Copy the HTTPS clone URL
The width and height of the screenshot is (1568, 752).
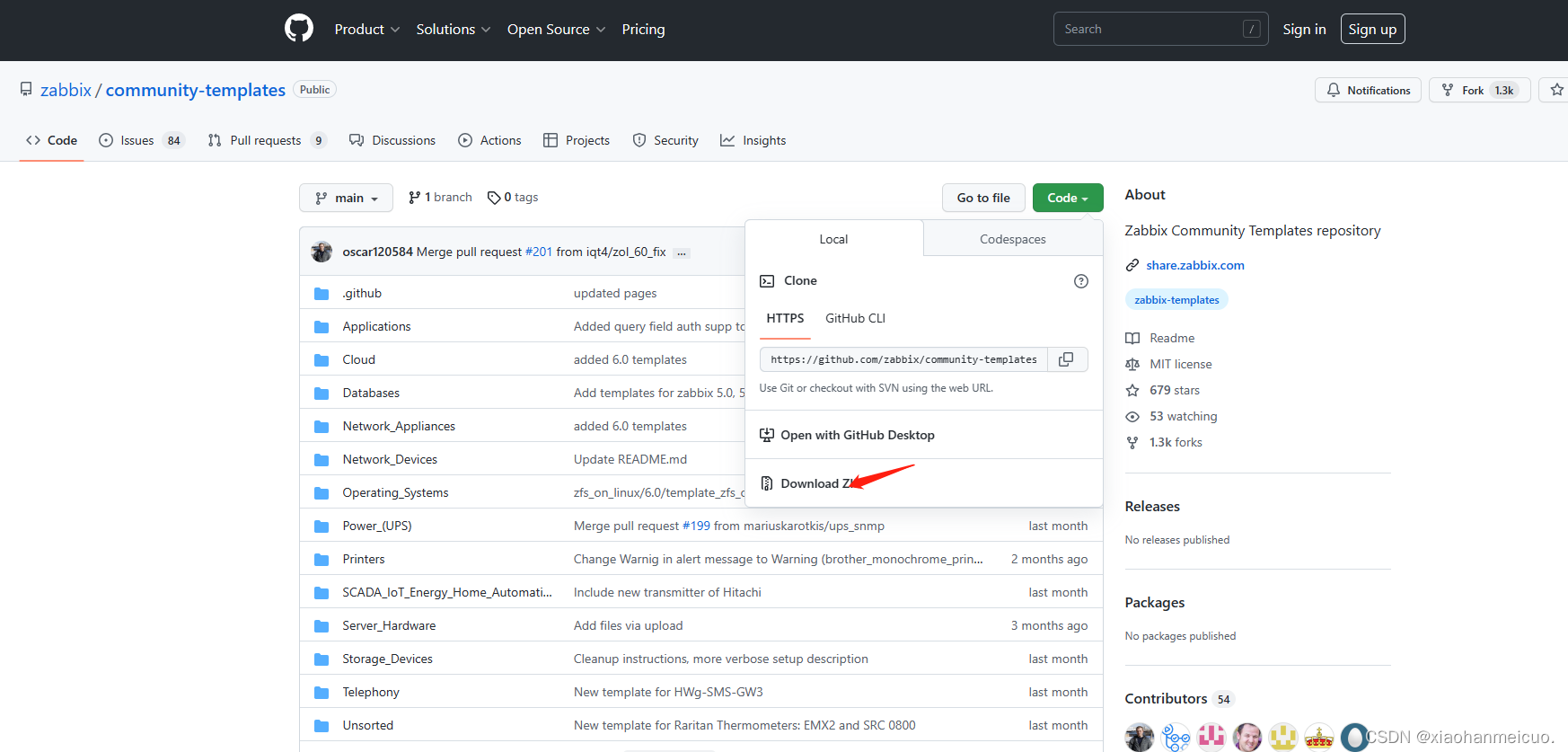tap(1067, 359)
